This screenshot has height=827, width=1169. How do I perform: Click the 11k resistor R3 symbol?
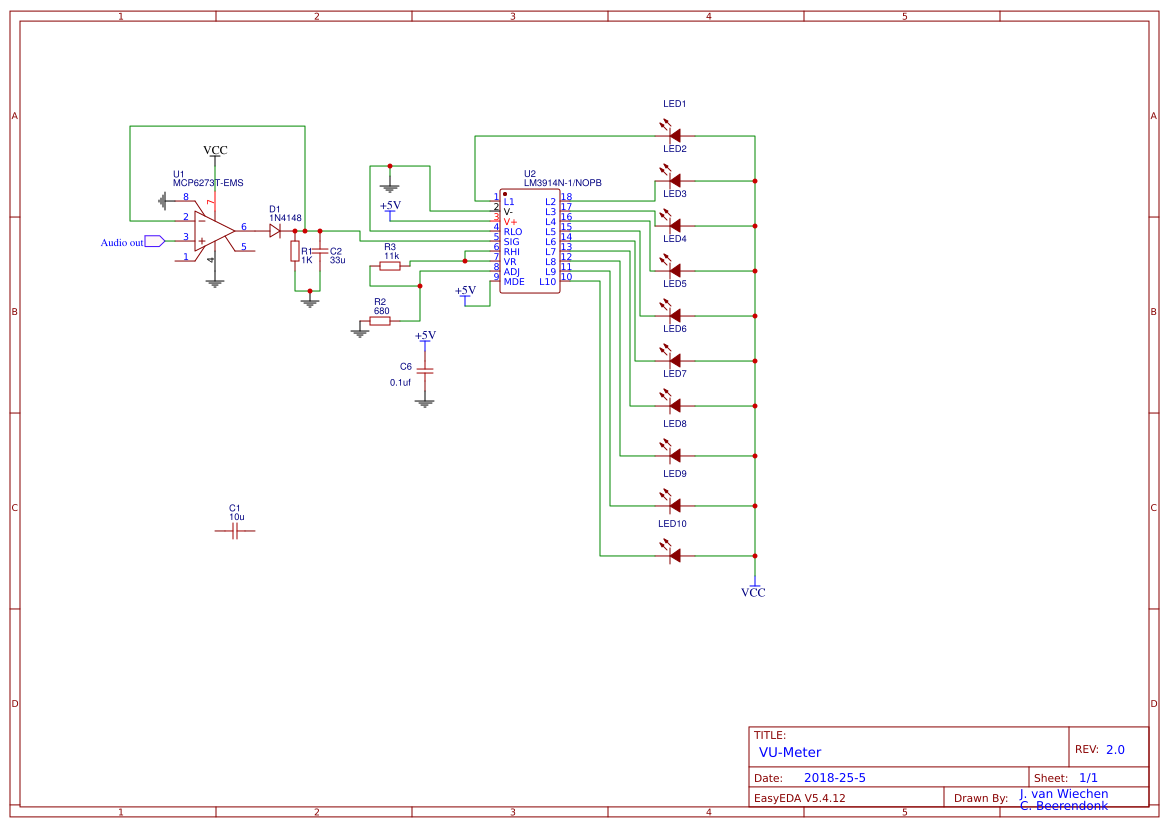(390, 267)
